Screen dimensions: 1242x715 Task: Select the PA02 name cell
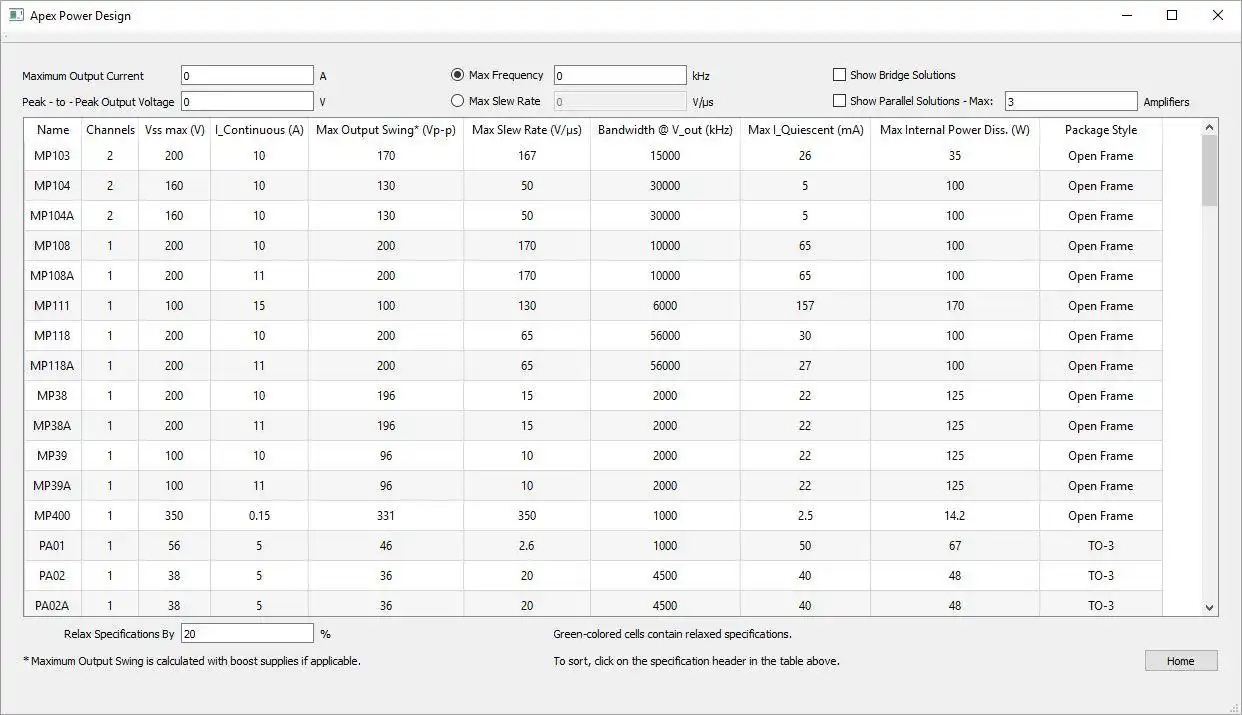(53, 576)
